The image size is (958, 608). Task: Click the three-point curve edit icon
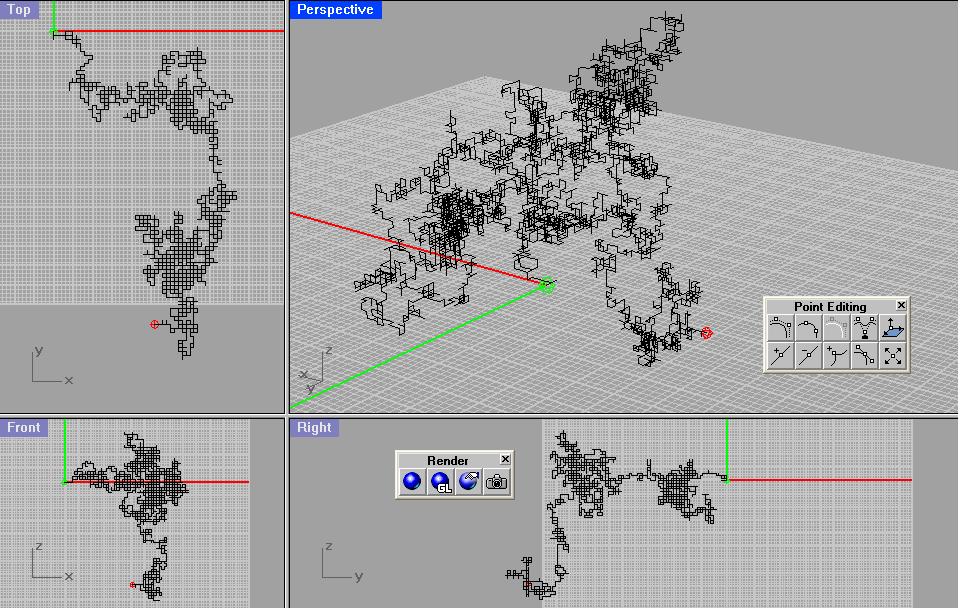click(x=865, y=355)
